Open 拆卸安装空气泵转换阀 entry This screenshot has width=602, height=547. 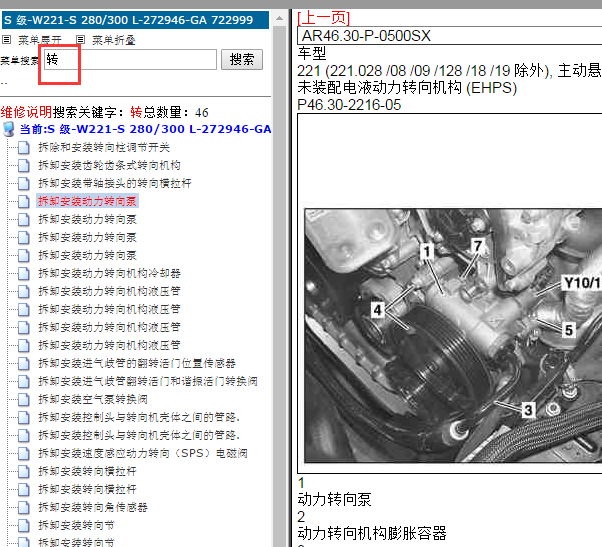pos(93,399)
